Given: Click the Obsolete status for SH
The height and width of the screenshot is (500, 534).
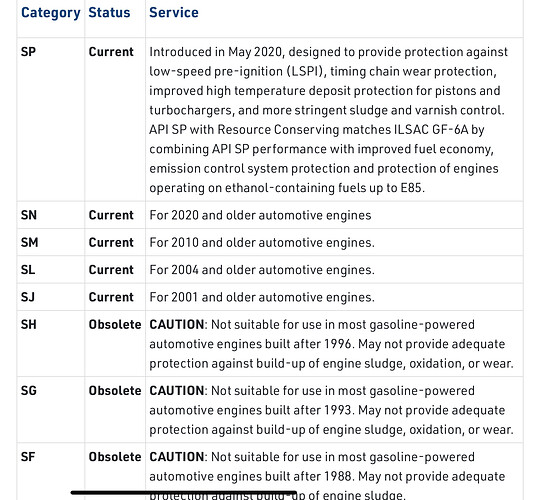Looking at the screenshot, I should [115, 324].
